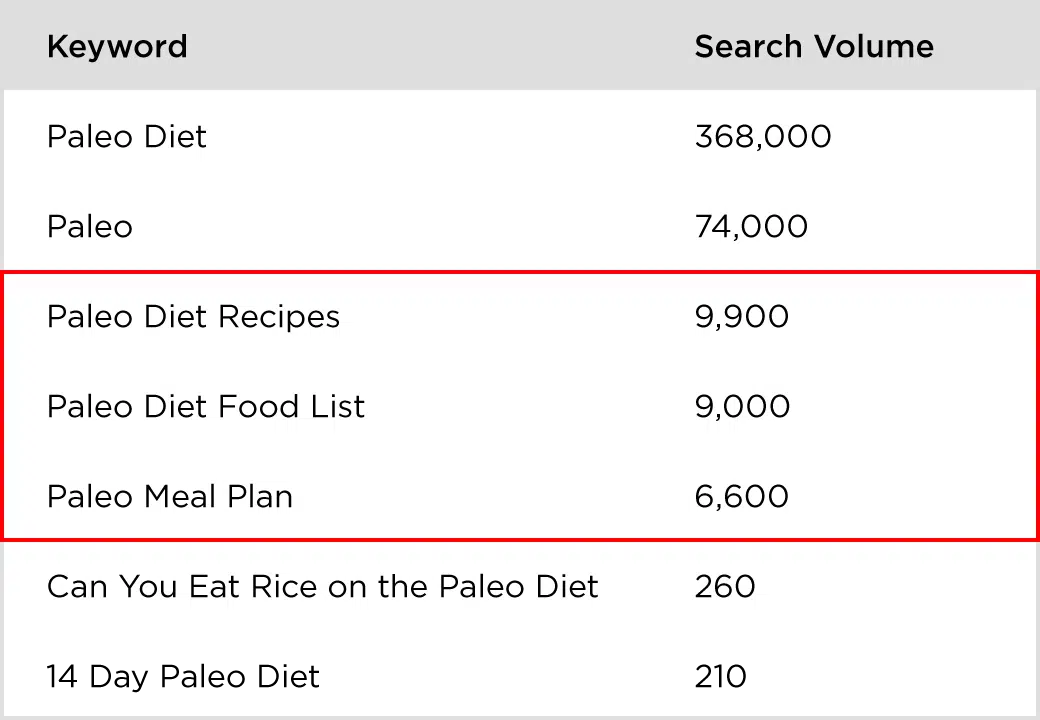Click the 9,000 search volume value

tap(742, 407)
